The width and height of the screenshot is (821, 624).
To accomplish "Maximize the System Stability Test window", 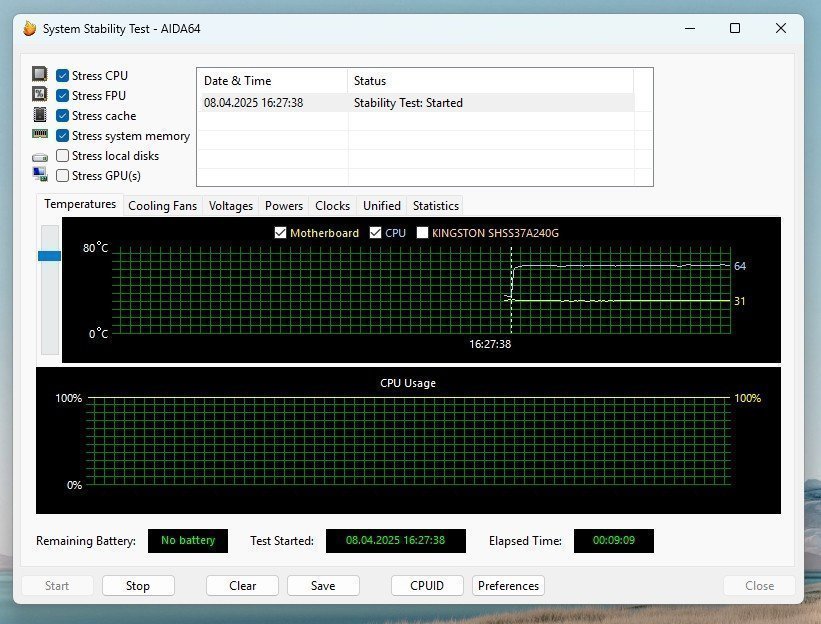I will [735, 28].
